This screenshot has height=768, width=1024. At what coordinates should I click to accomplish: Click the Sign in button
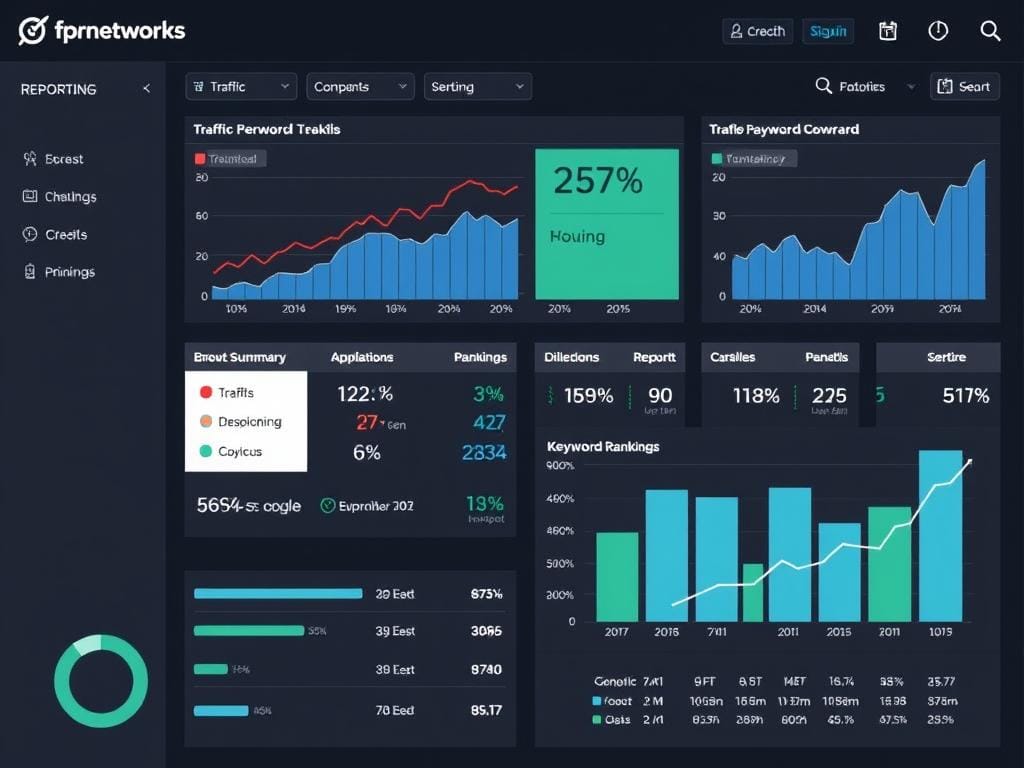coord(828,30)
